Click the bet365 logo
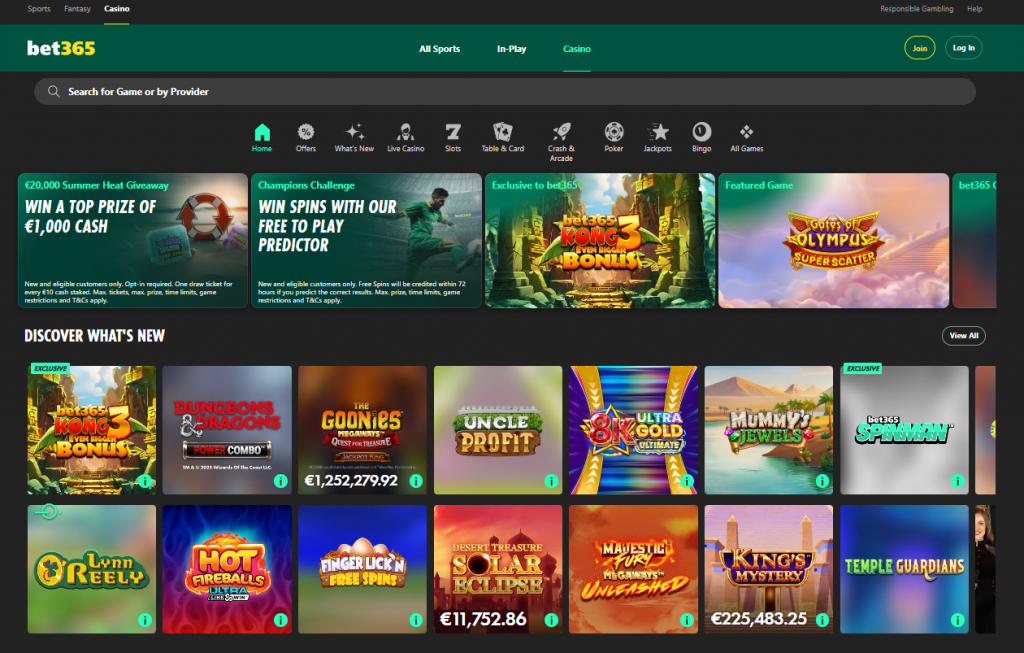This screenshot has height=653, width=1024. point(61,48)
